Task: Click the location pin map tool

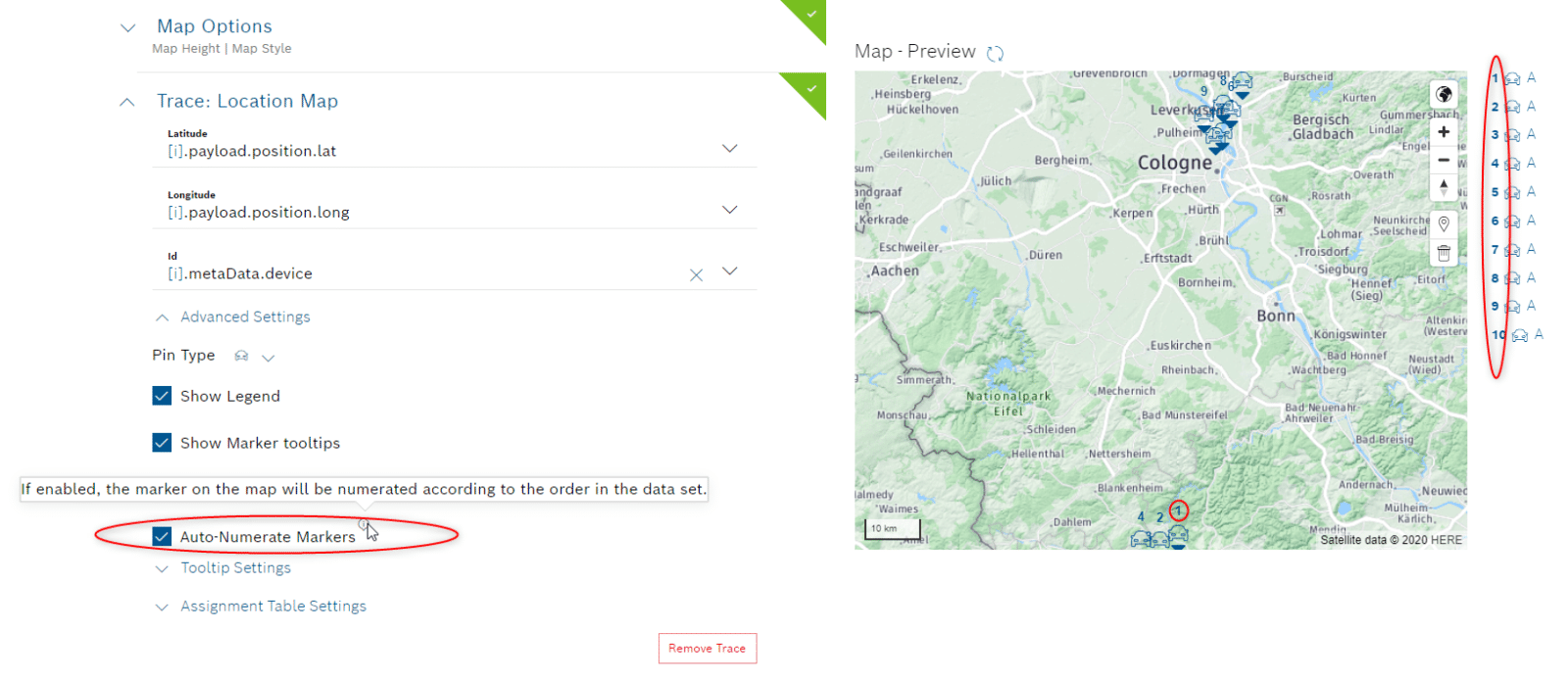Action: click(x=1443, y=224)
